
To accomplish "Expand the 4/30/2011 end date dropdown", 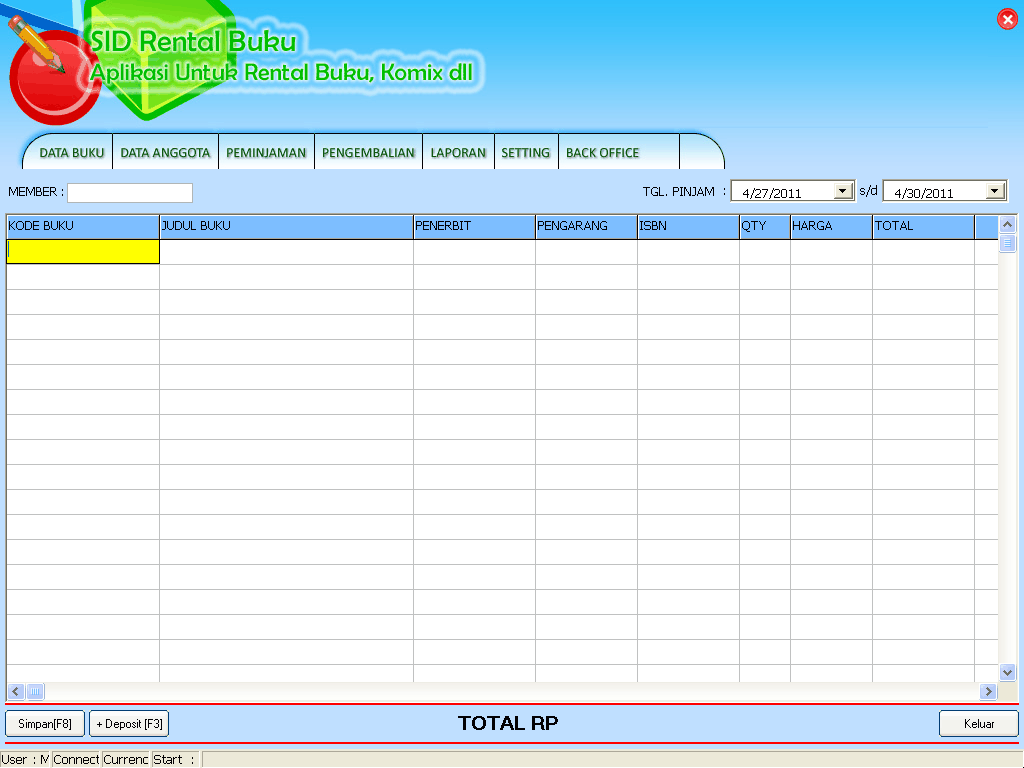I will tap(995, 191).
